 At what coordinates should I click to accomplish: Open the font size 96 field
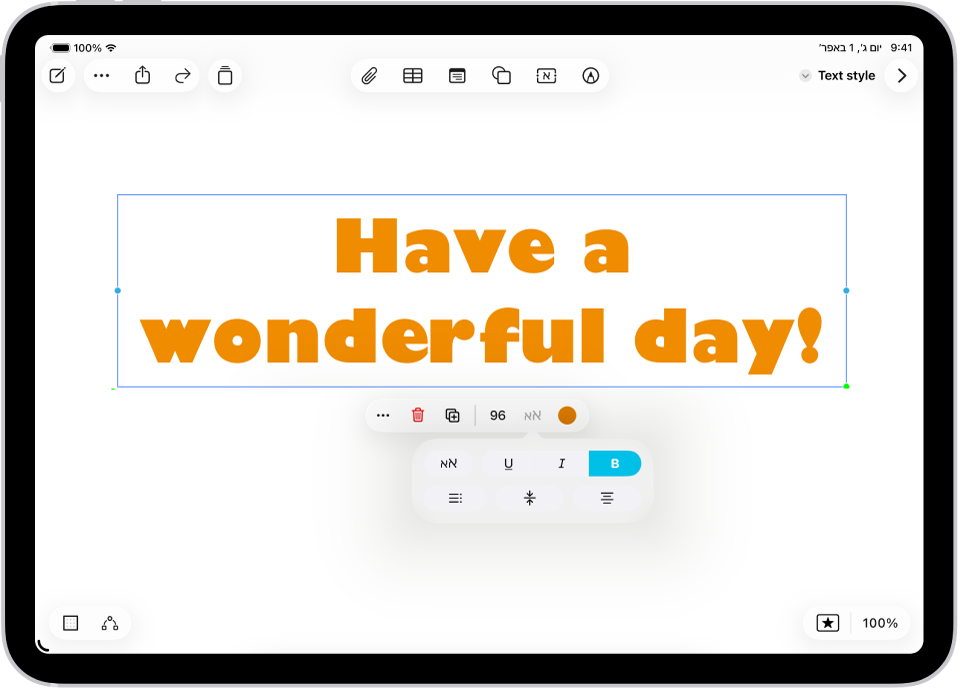(498, 416)
